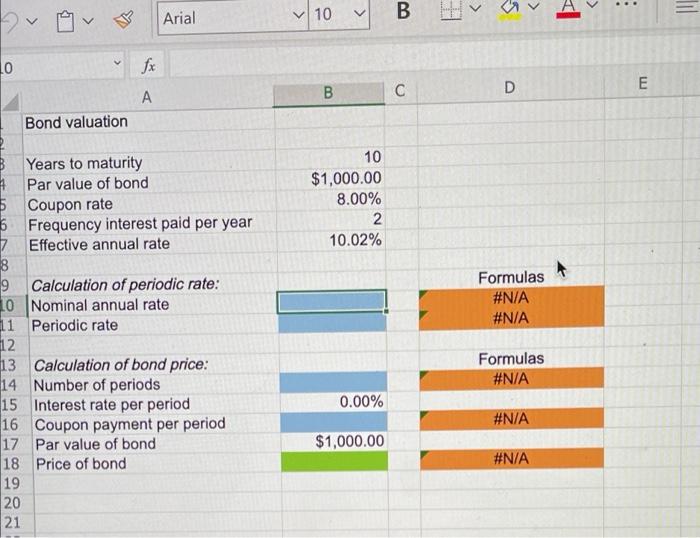Viewport: 700px width, 538px height.
Task: Select the frequency value 2 cell
Action: tap(331, 219)
